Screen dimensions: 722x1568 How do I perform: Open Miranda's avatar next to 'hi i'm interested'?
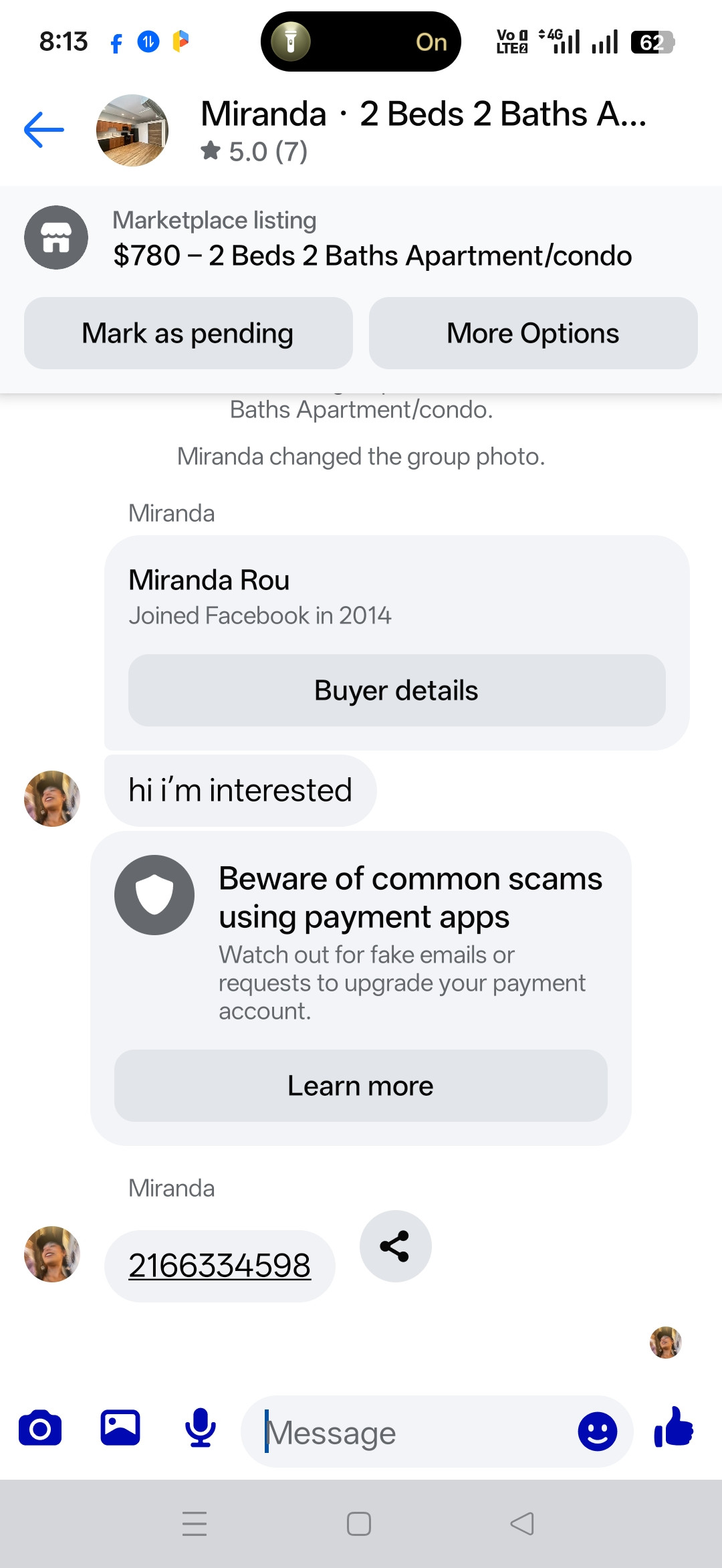52,799
